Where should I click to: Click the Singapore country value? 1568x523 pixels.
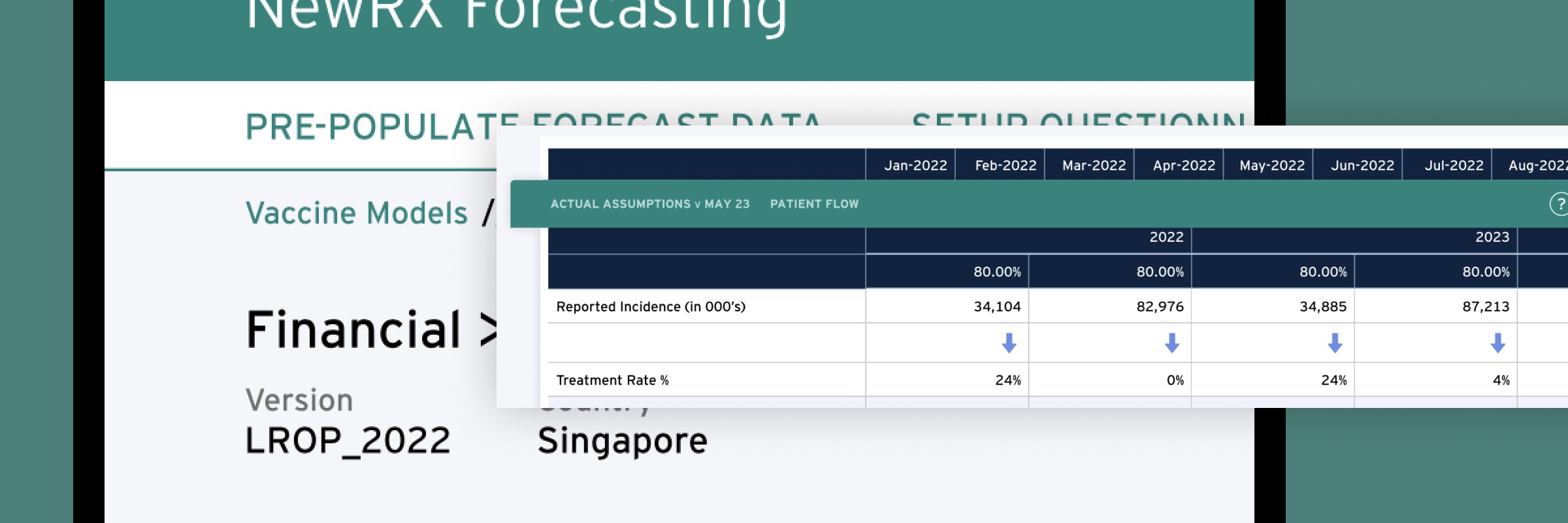coord(622,441)
